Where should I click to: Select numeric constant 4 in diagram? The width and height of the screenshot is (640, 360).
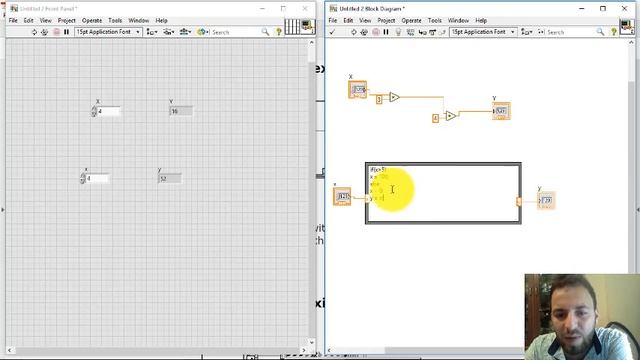[x=436, y=118]
